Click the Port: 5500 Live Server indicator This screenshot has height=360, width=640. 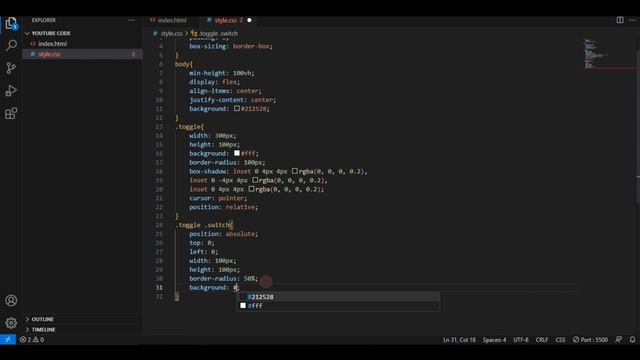[x=590, y=340]
